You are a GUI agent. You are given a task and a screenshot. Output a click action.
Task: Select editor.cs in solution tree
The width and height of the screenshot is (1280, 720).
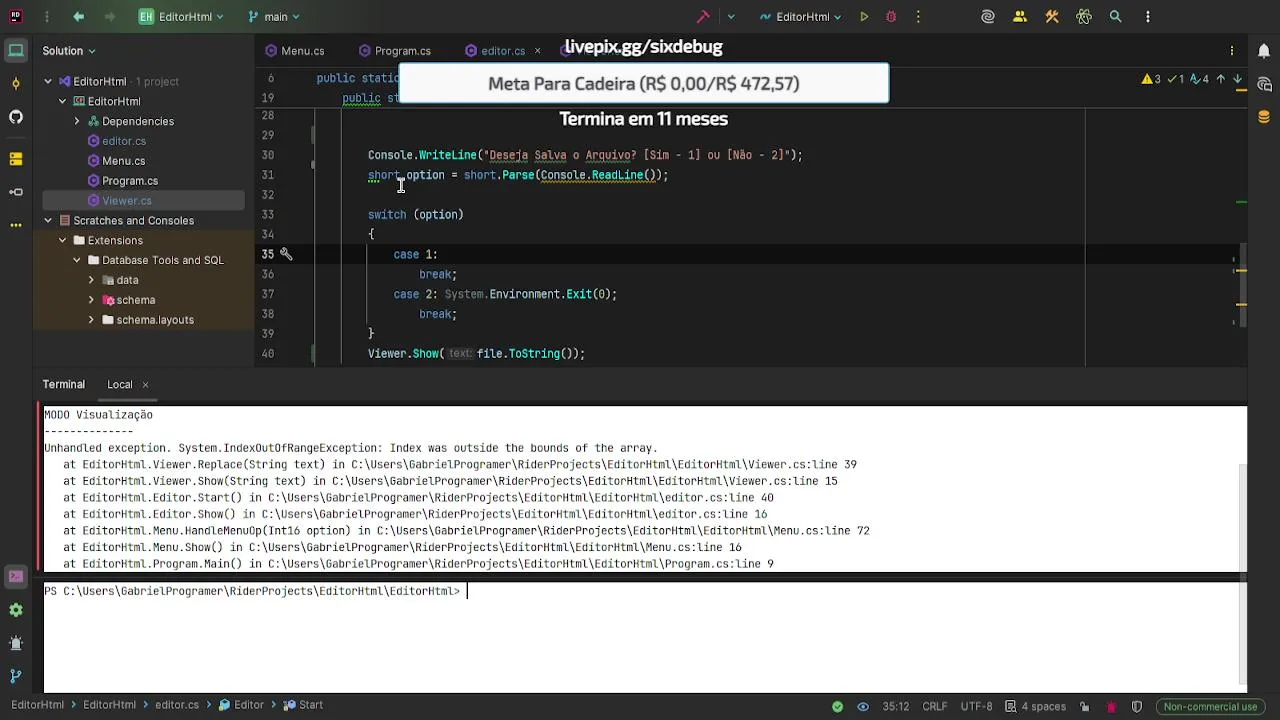point(124,141)
